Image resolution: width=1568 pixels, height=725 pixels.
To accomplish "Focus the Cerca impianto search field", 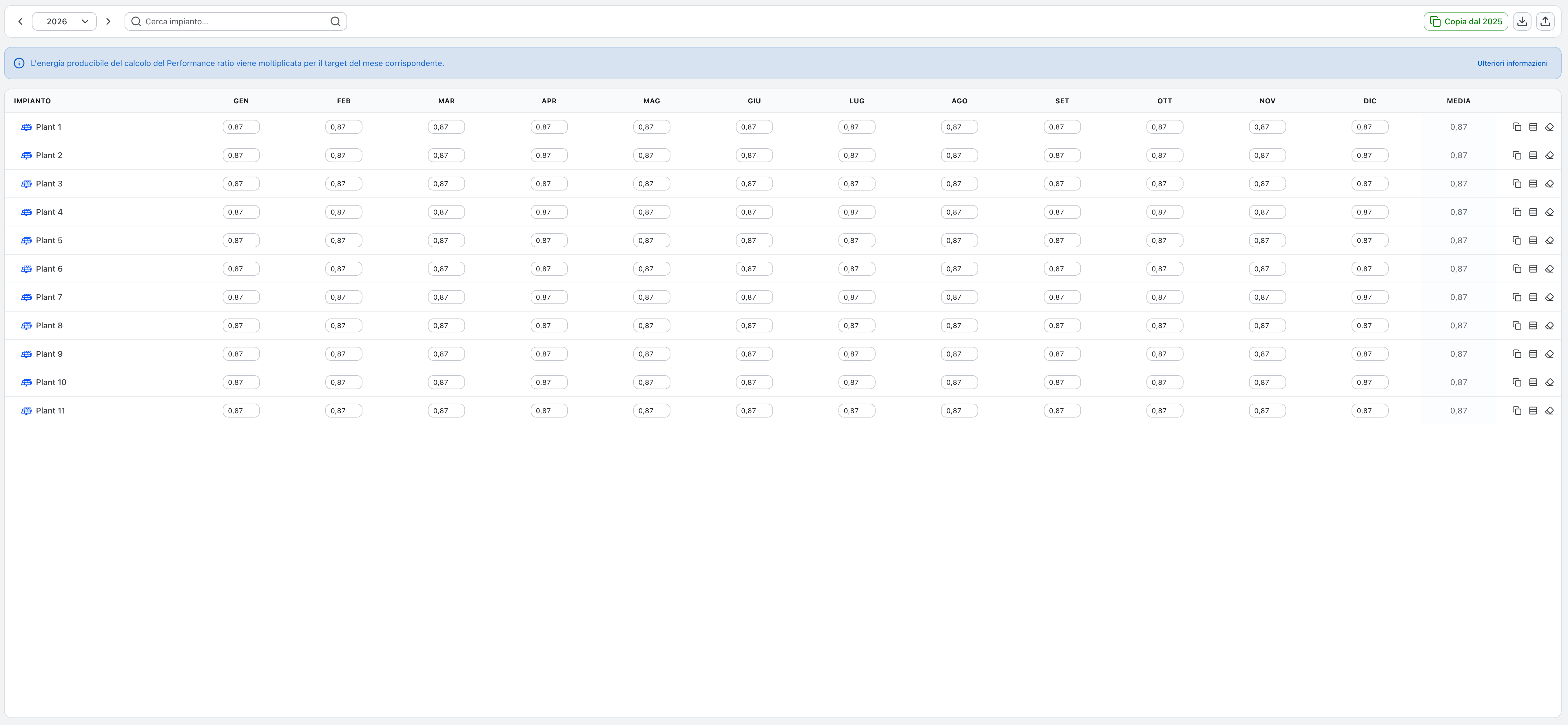I will pos(236,21).
